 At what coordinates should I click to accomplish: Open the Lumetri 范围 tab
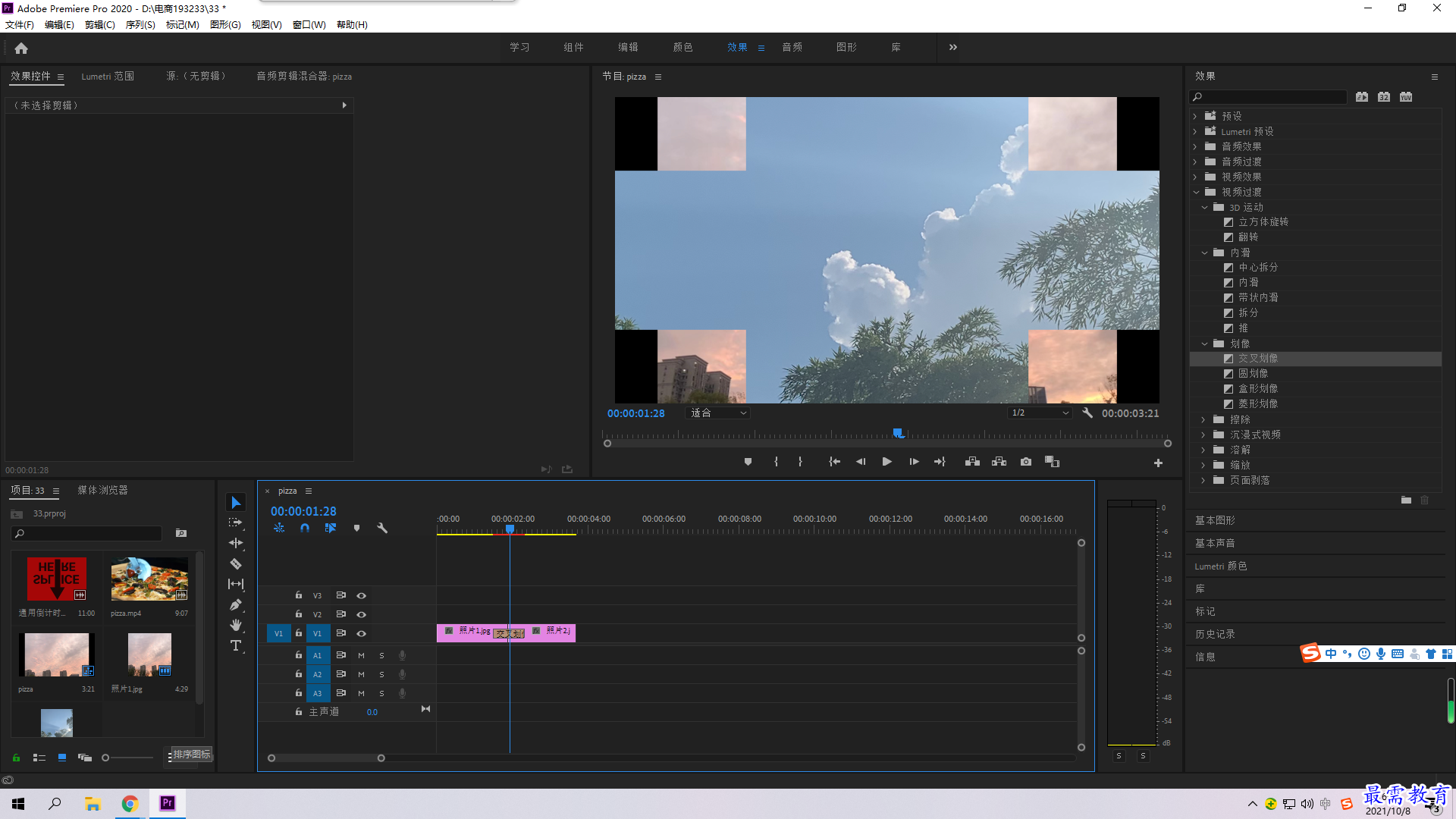click(108, 77)
